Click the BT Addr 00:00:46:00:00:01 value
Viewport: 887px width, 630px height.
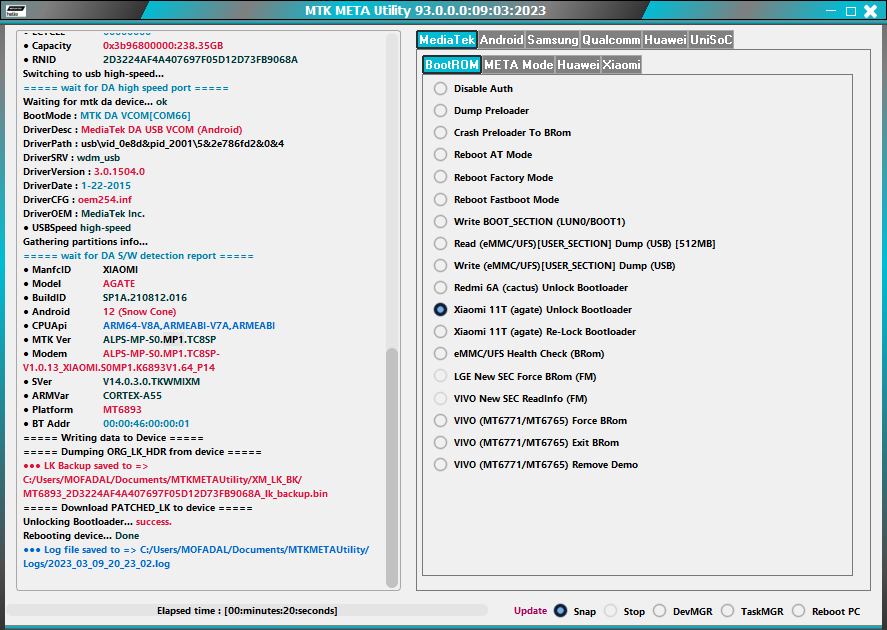coord(146,424)
